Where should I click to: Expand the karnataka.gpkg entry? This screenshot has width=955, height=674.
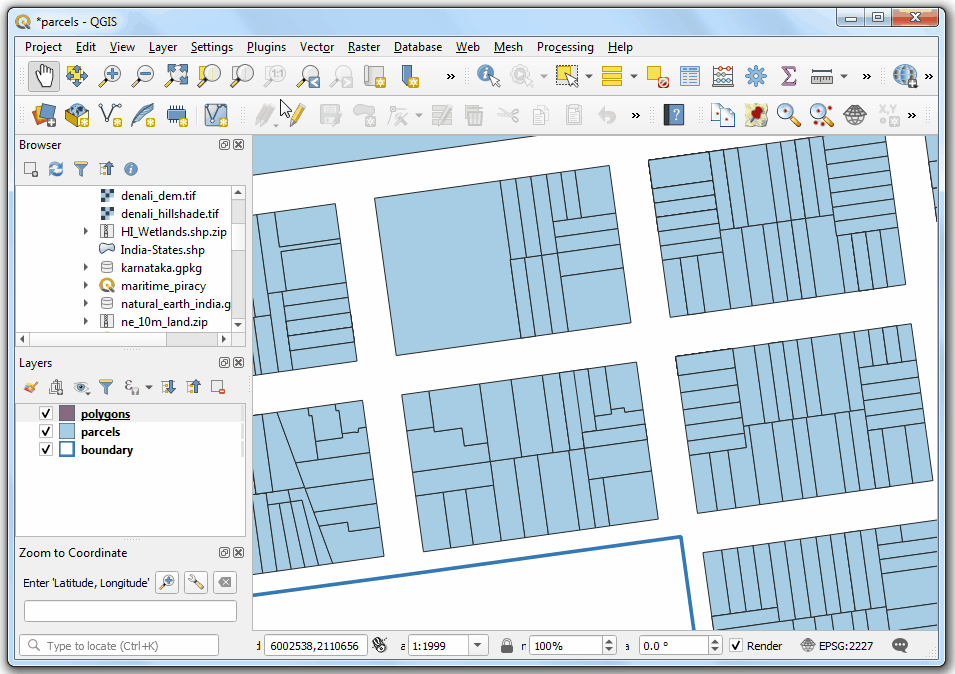point(85,266)
